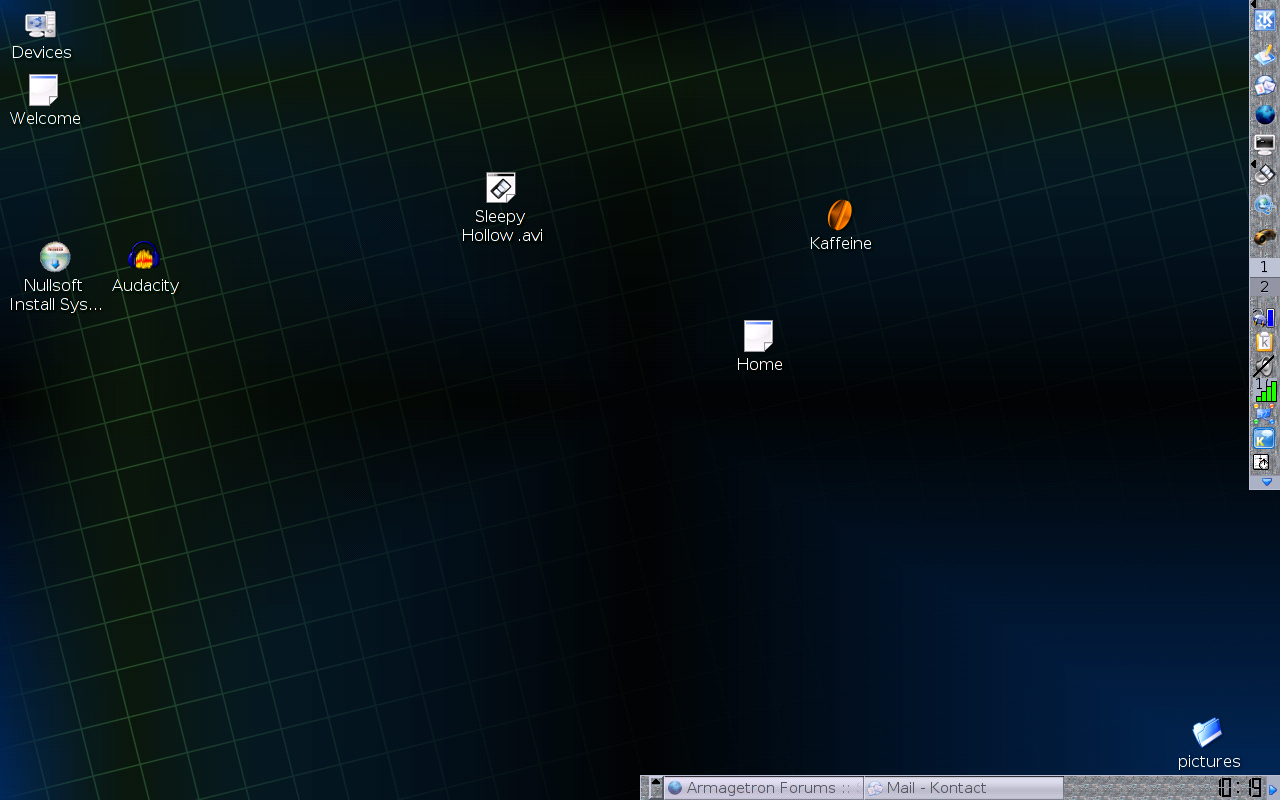Open the taskbar window list arrow
The image size is (1280, 800).
(x=656, y=788)
